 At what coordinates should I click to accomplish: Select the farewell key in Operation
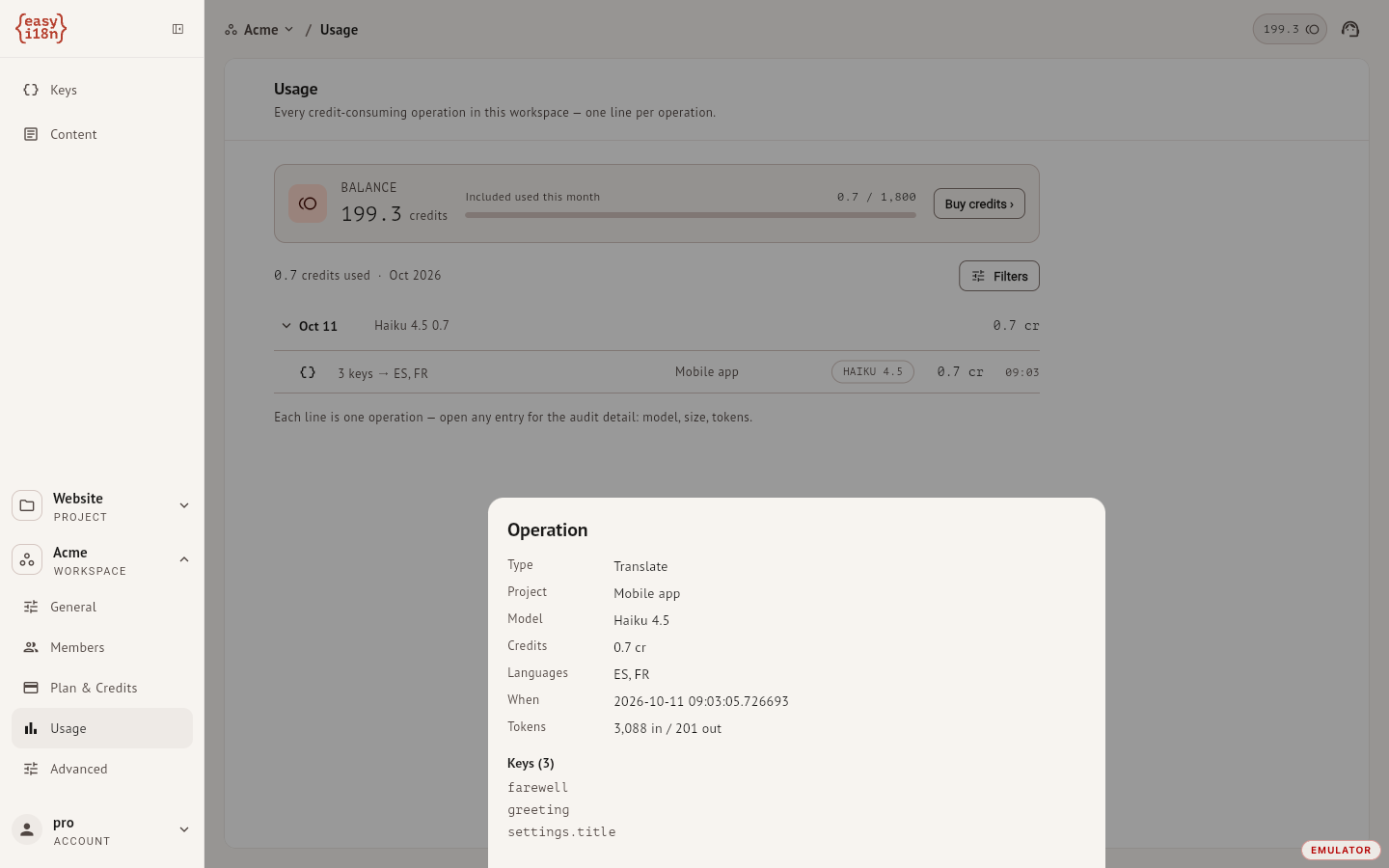pos(537,788)
